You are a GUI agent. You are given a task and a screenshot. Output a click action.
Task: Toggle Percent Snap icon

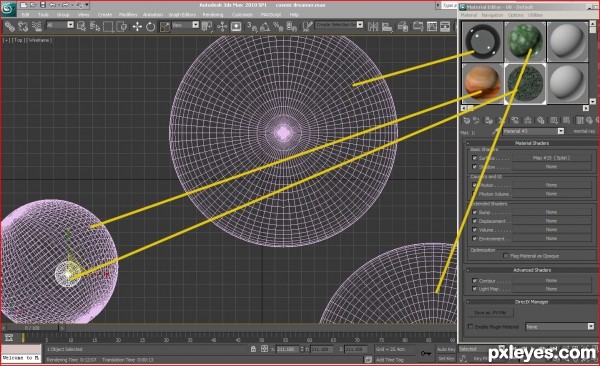click(278, 26)
